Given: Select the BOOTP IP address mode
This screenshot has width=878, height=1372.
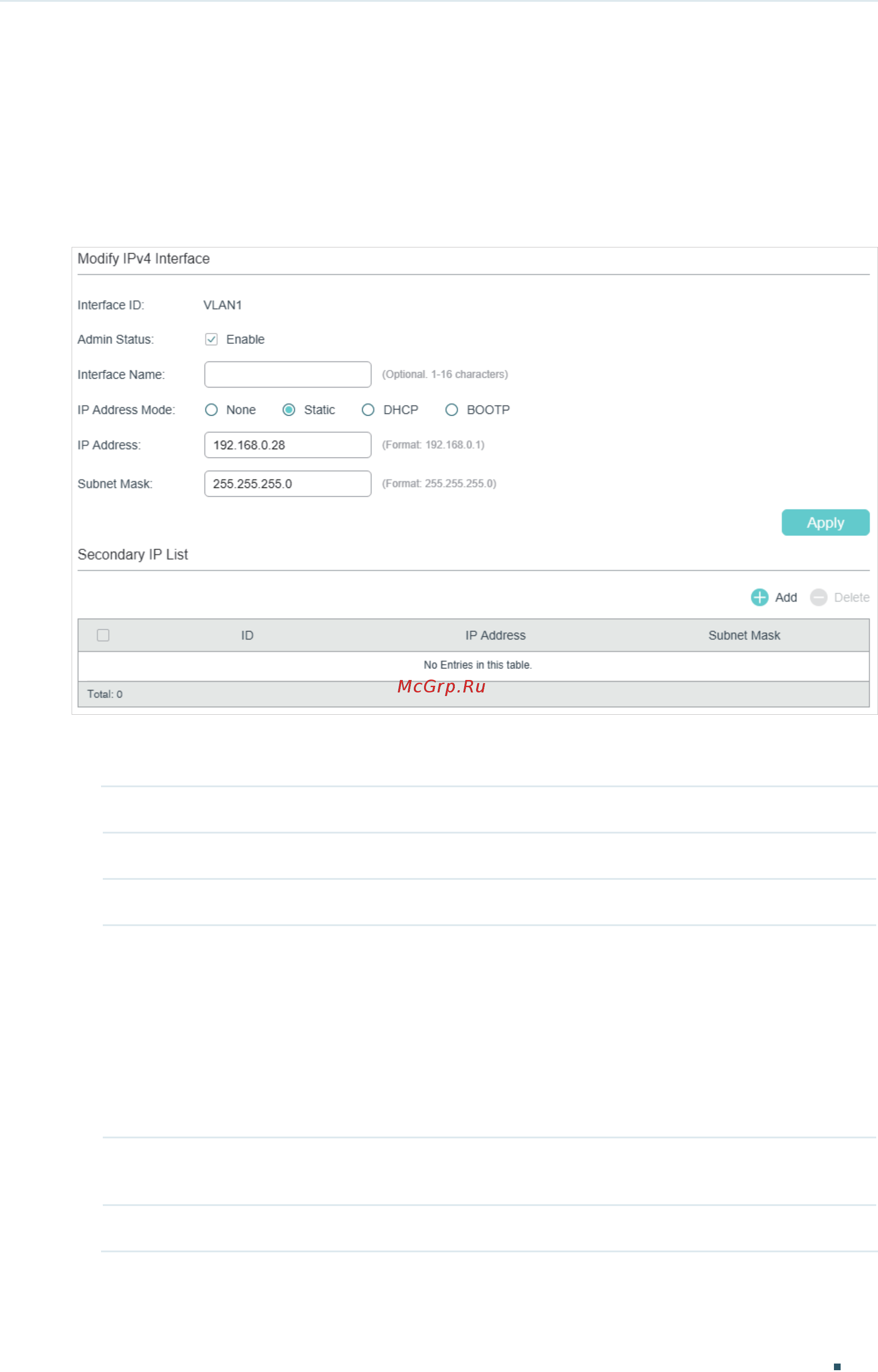Looking at the screenshot, I should (x=452, y=410).
